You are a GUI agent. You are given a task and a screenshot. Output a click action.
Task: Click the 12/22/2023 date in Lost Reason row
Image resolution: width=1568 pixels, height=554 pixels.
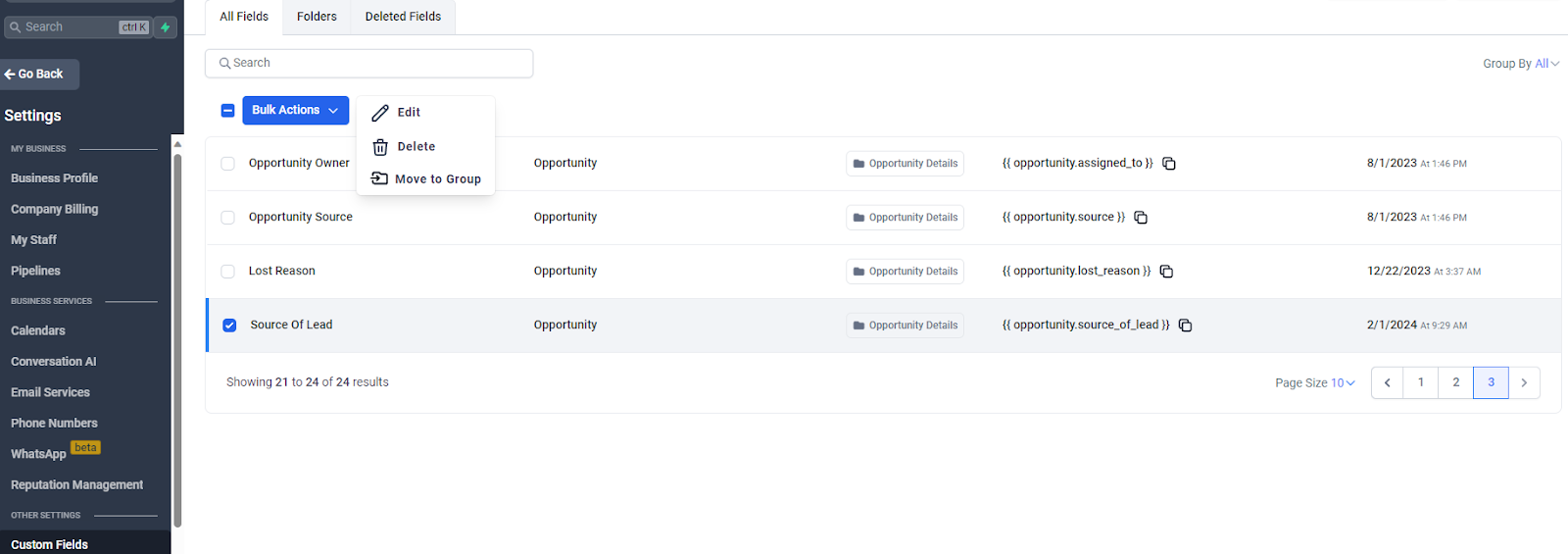(1398, 272)
